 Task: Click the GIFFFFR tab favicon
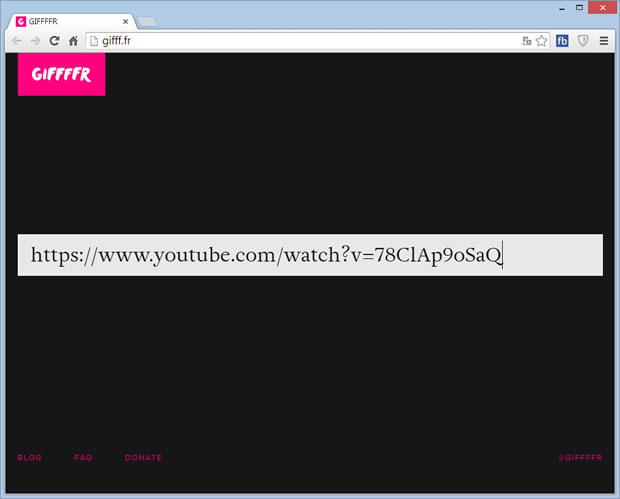tap(21, 21)
